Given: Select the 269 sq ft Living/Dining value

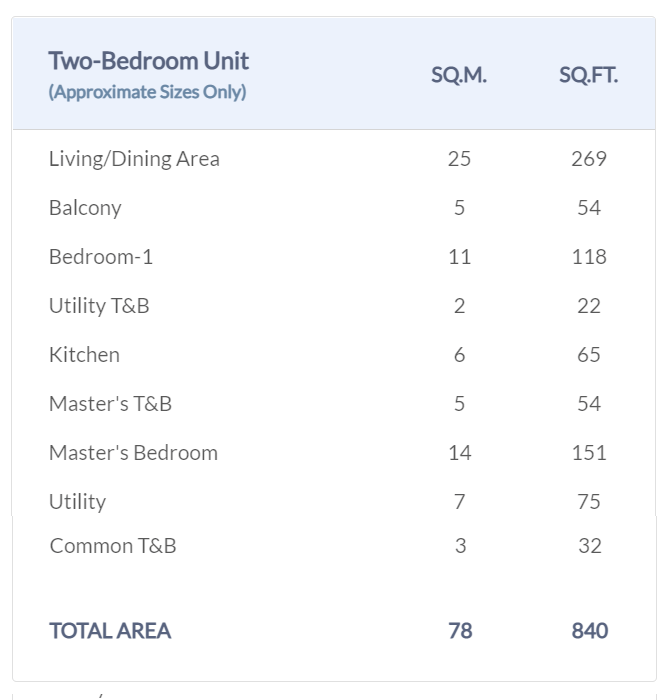Looking at the screenshot, I should [589, 159].
